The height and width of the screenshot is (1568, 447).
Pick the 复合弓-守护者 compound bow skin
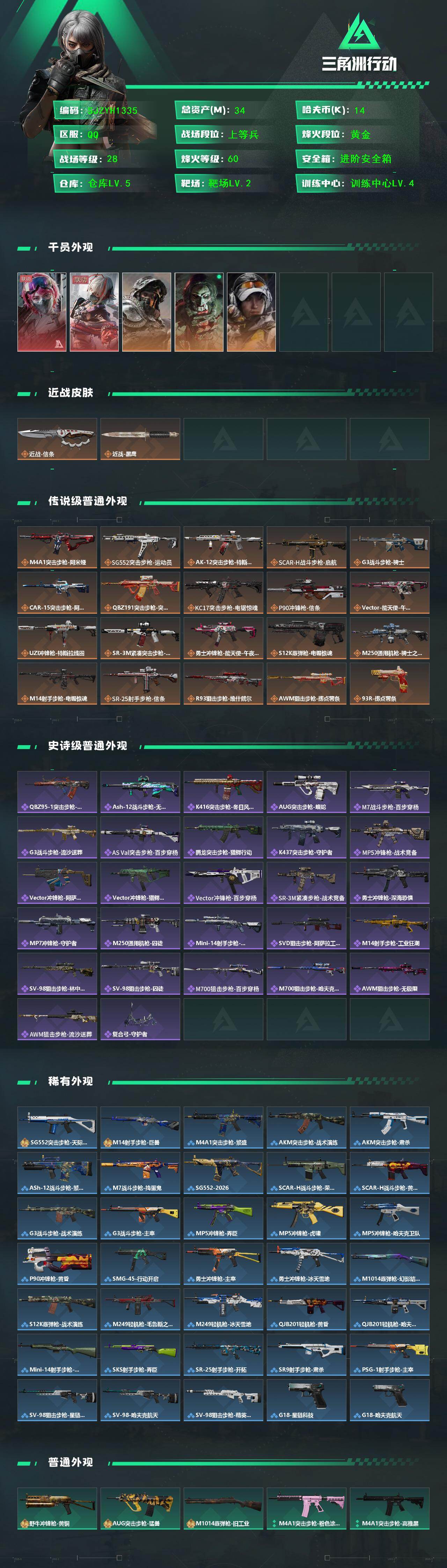[140, 1019]
